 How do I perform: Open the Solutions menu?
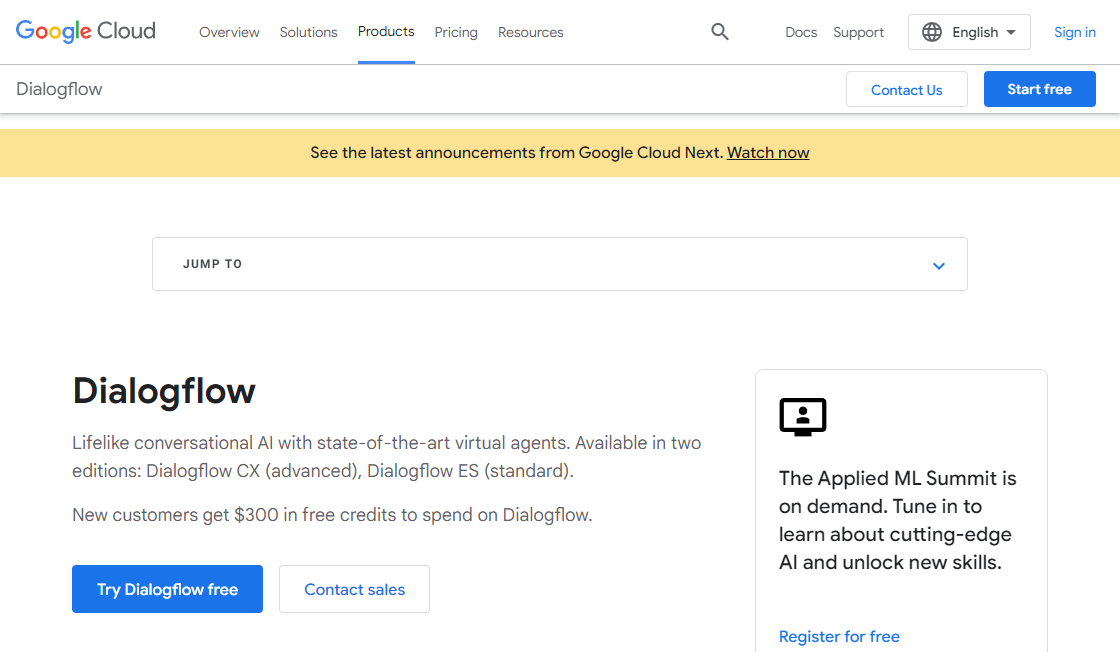point(308,32)
